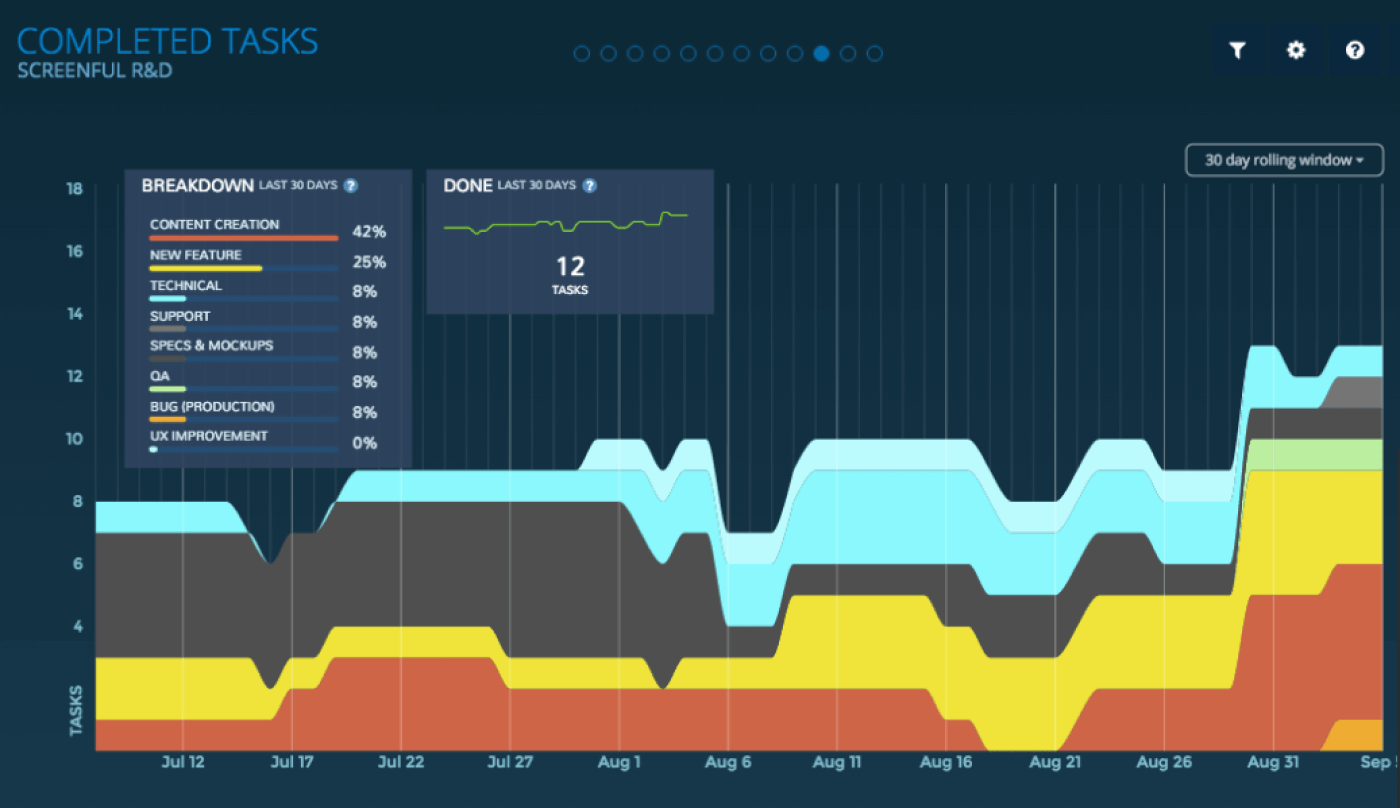
Task: Select the first page indicator dot
Action: (x=582, y=53)
